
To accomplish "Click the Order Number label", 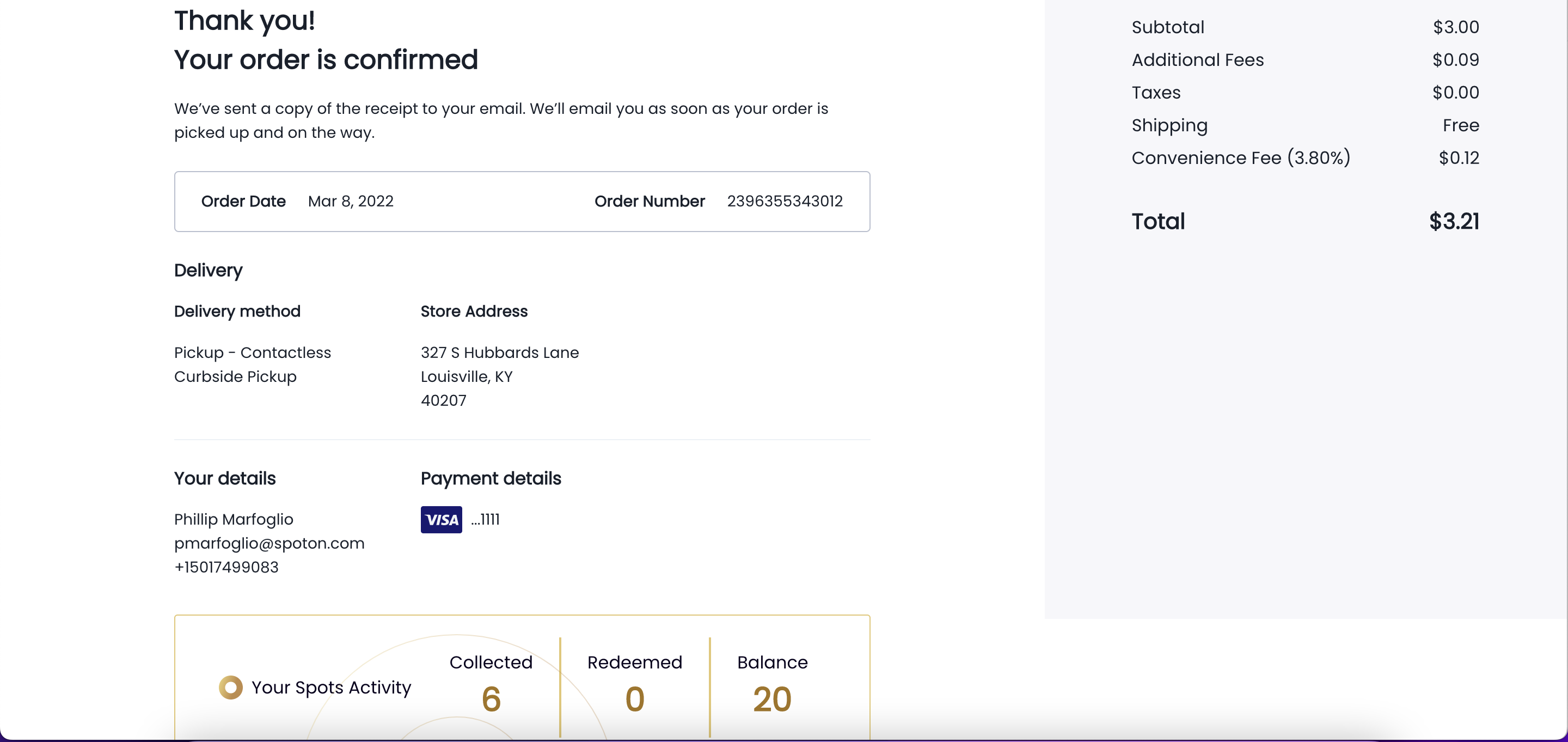I will click(x=650, y=201).
